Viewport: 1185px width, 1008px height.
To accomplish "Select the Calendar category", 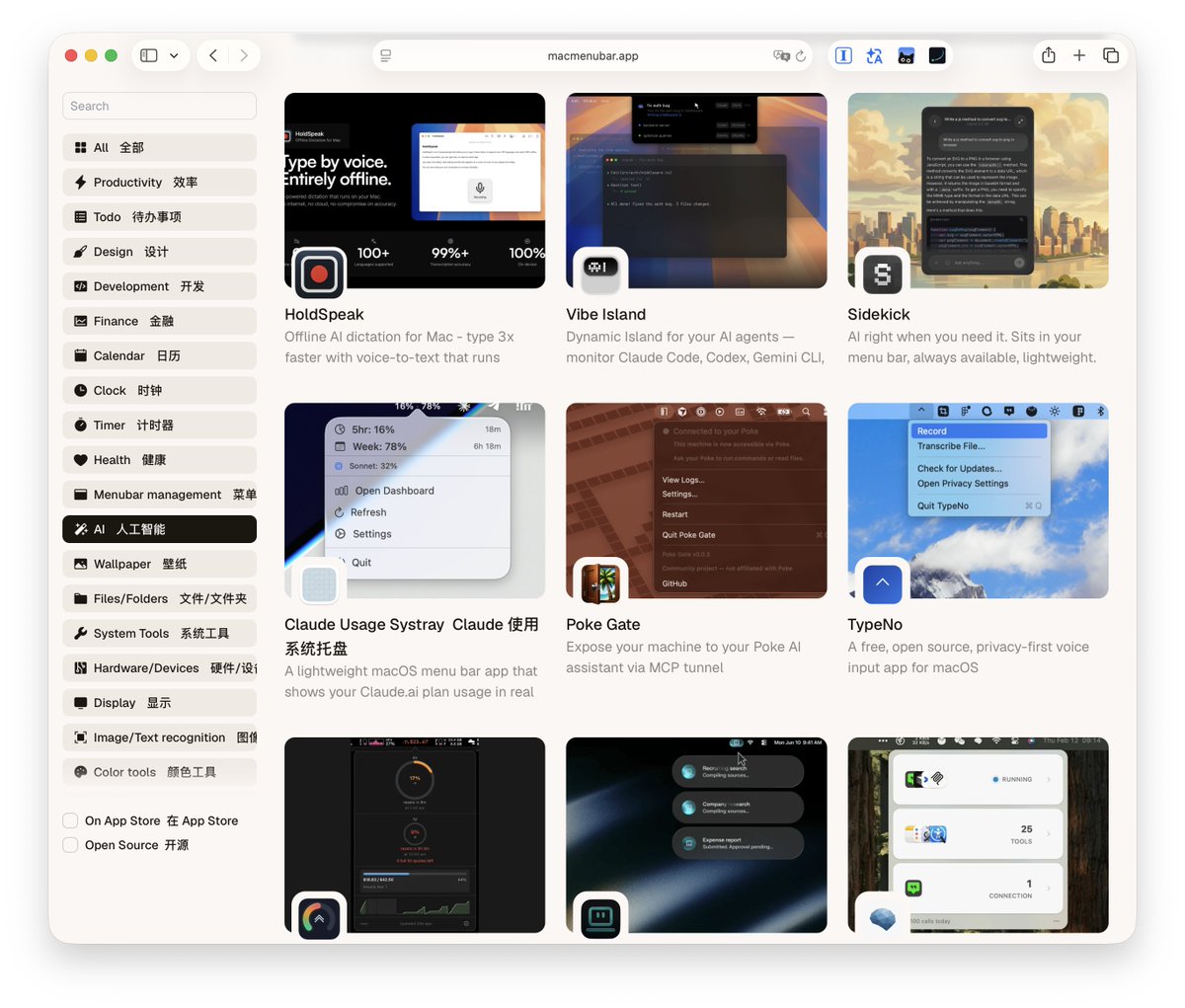I will 159,355.
